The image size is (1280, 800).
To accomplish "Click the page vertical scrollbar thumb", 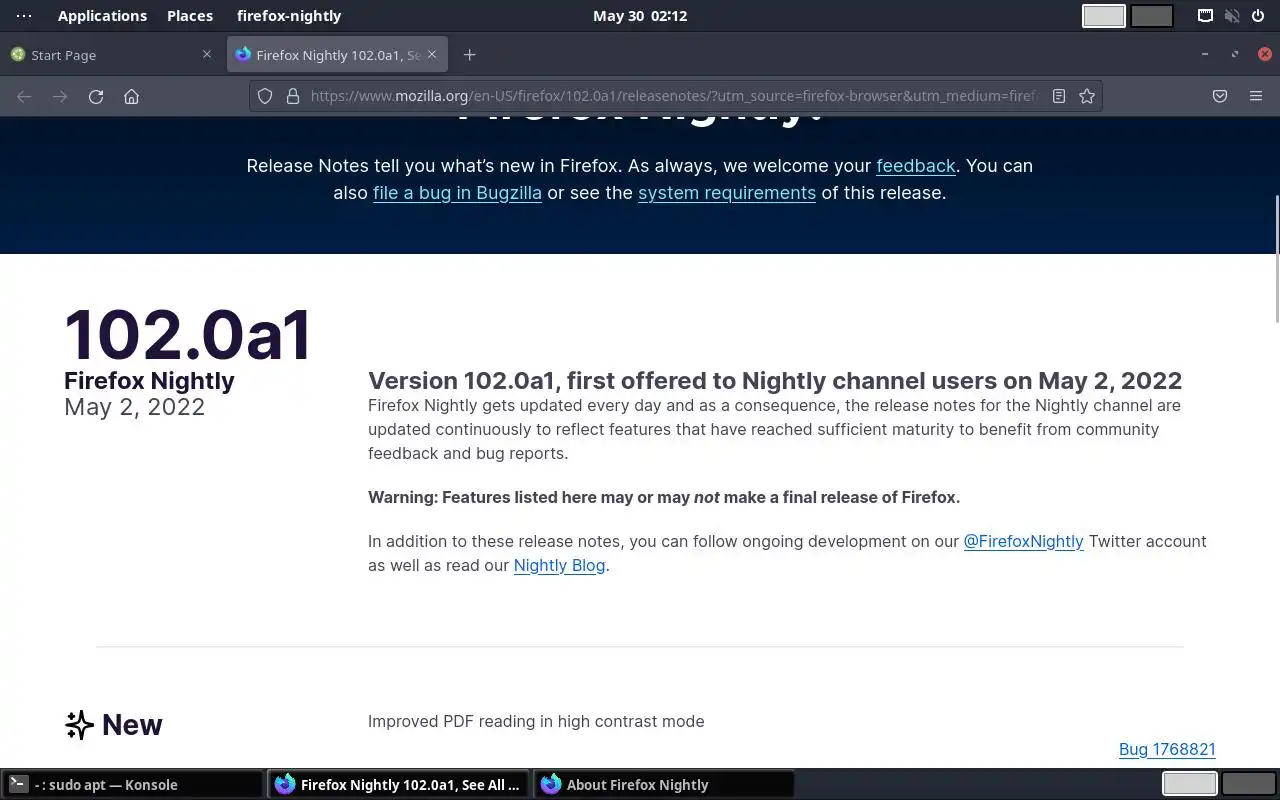I will pos(1276,258).
